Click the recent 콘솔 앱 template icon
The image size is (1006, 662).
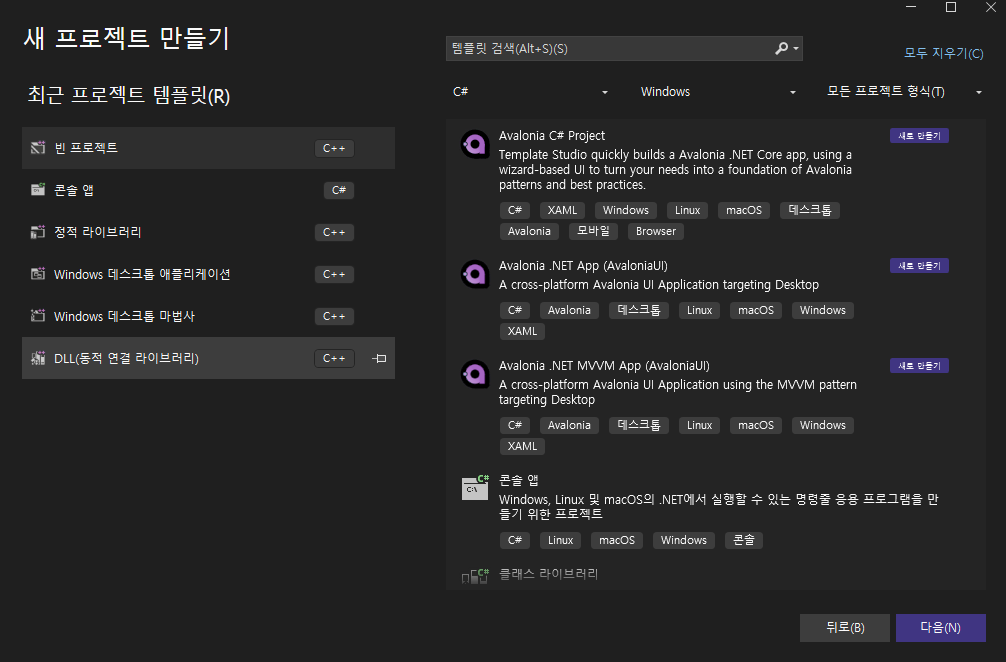click(x=38, y=190)
